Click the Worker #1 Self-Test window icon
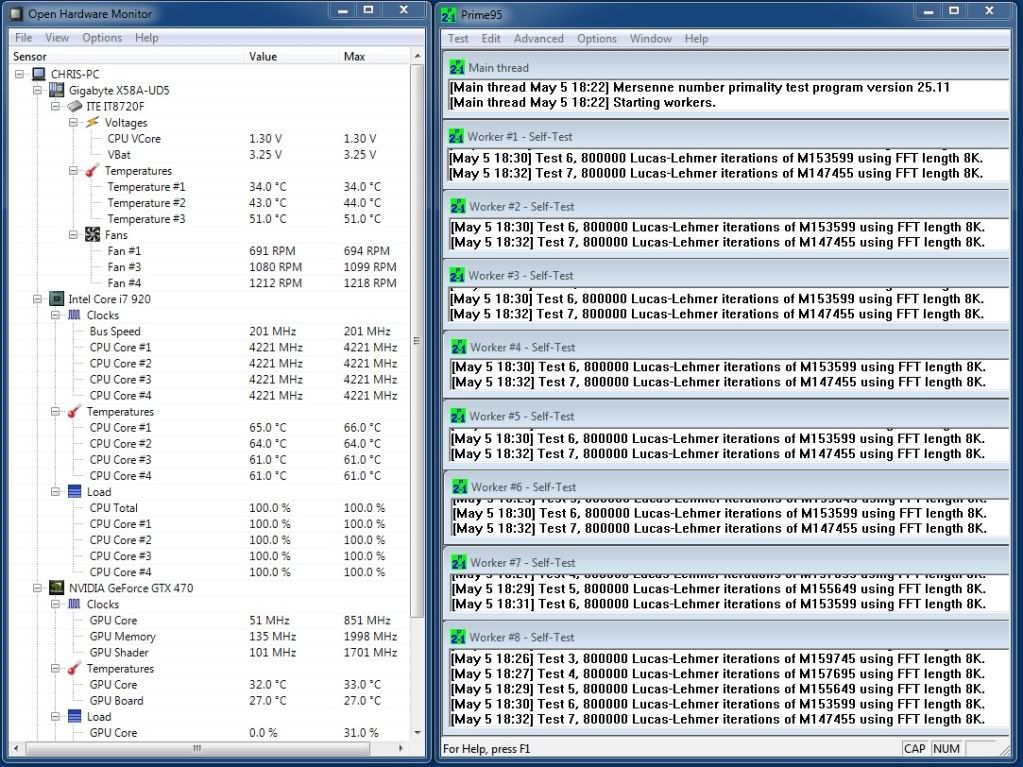 457,136
